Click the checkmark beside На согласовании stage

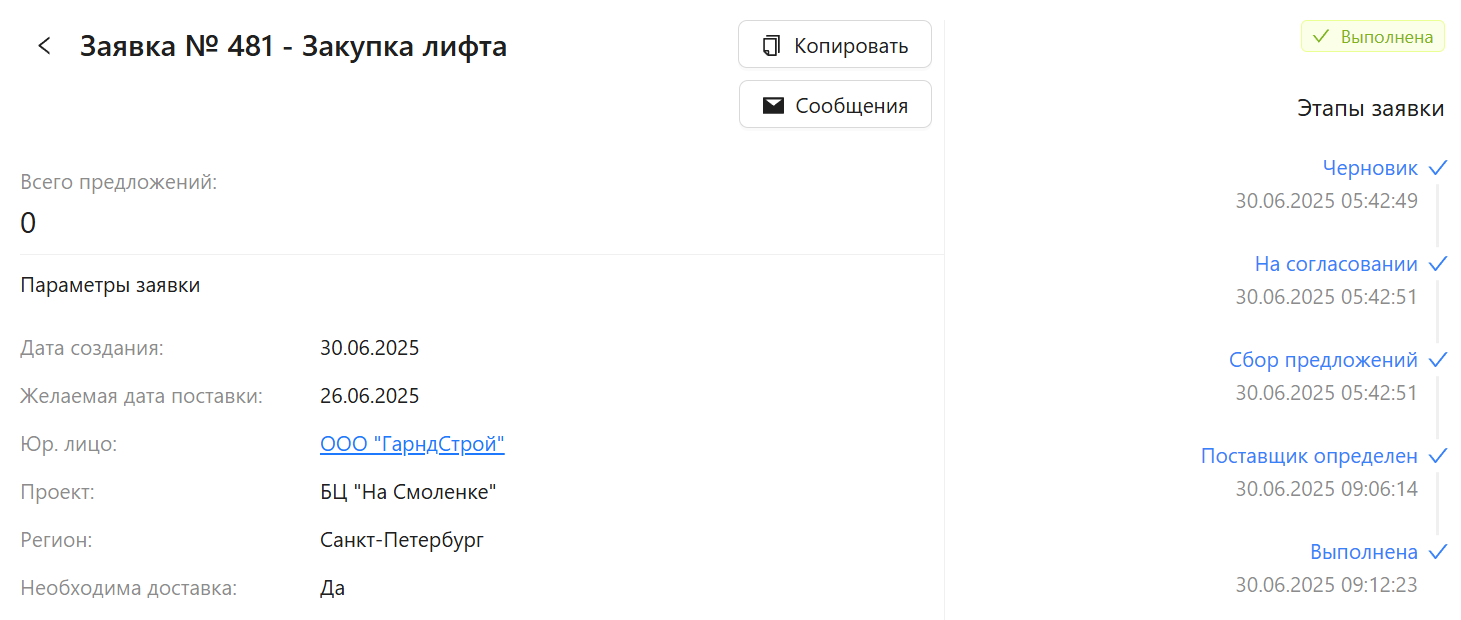(1438, 264)
